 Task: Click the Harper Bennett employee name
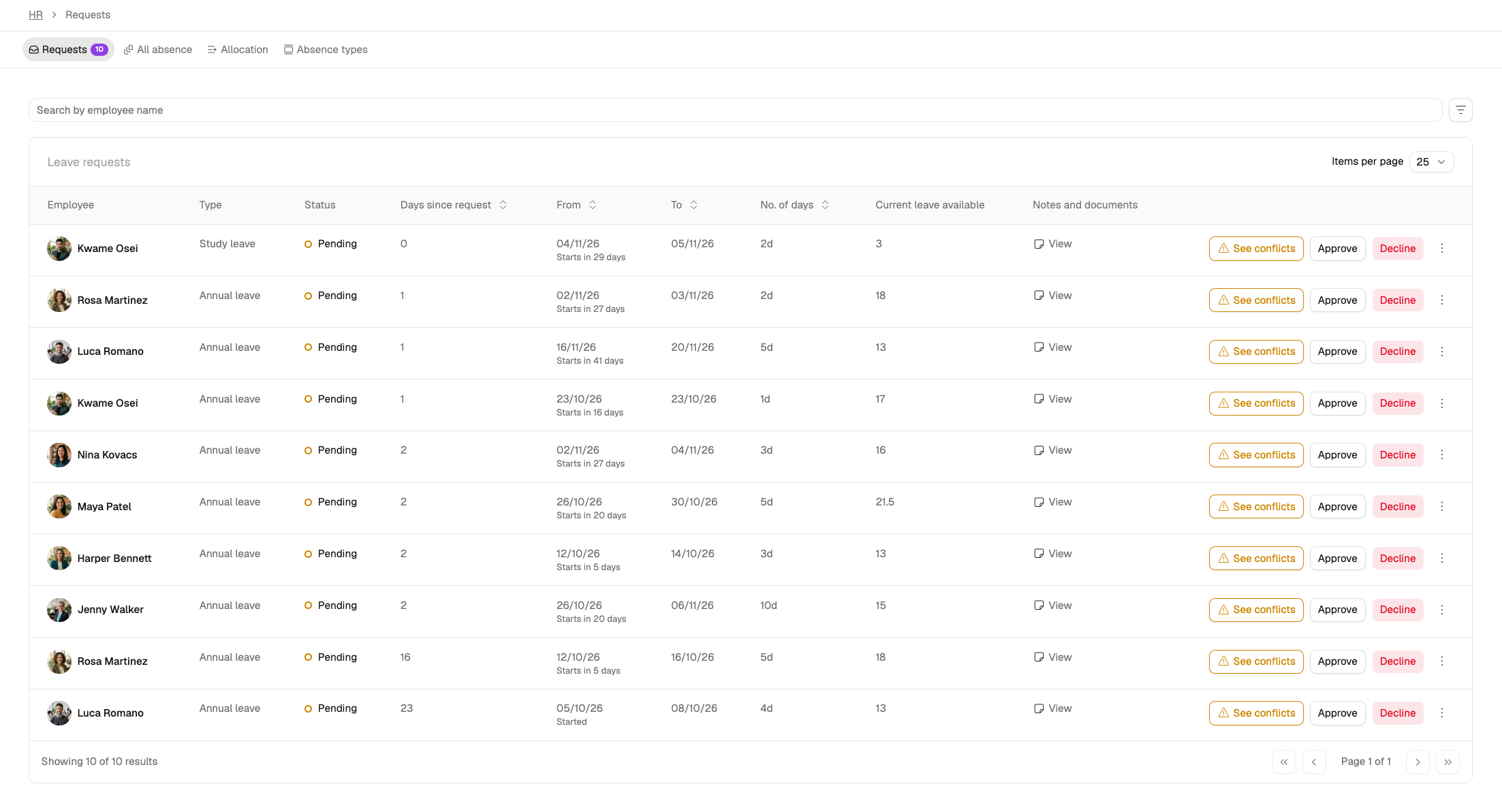[114, 559]
